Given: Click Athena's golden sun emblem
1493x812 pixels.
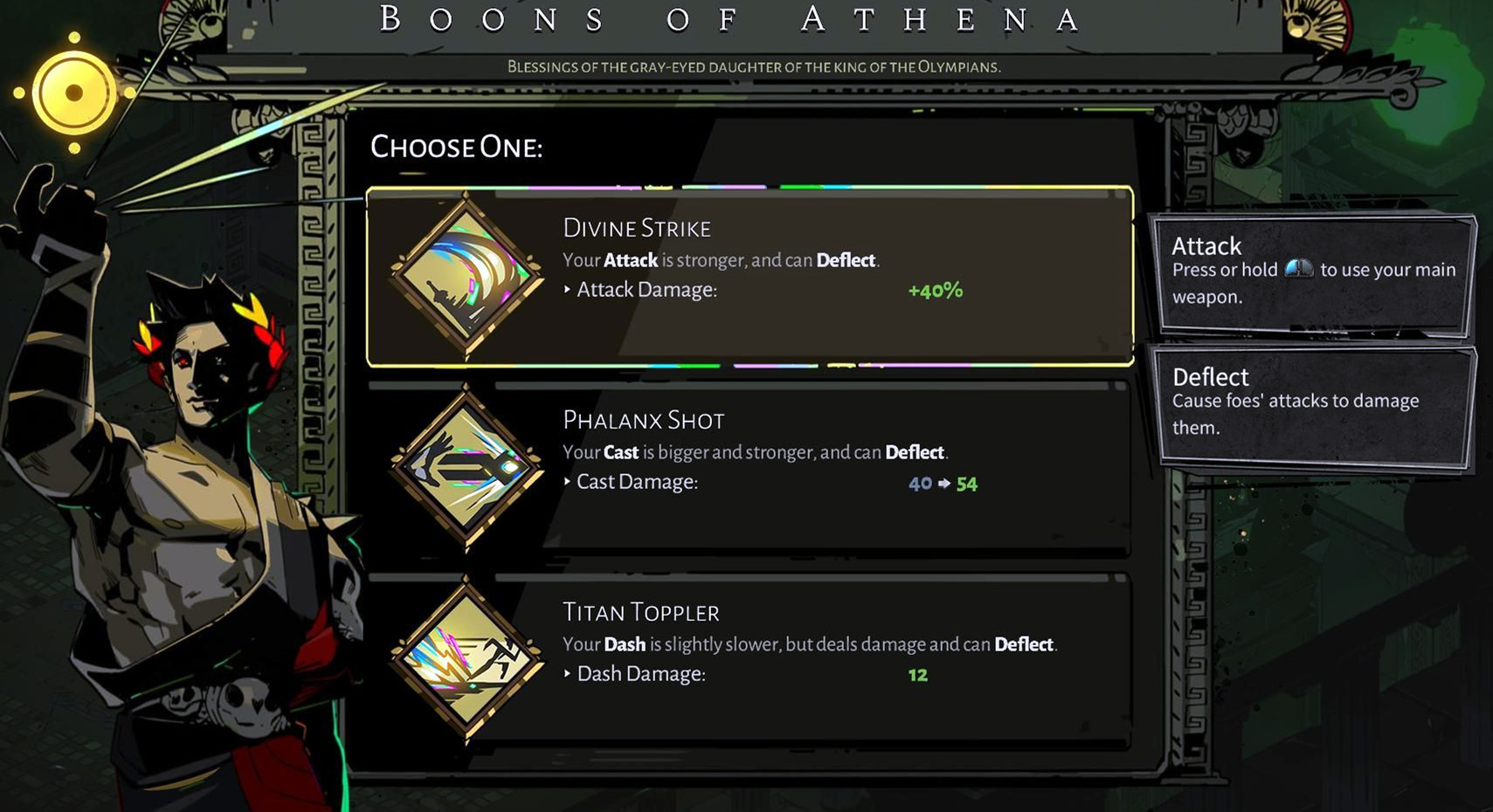Looking at the screenshot, I should pyautogui.click(x=74, y=93).
